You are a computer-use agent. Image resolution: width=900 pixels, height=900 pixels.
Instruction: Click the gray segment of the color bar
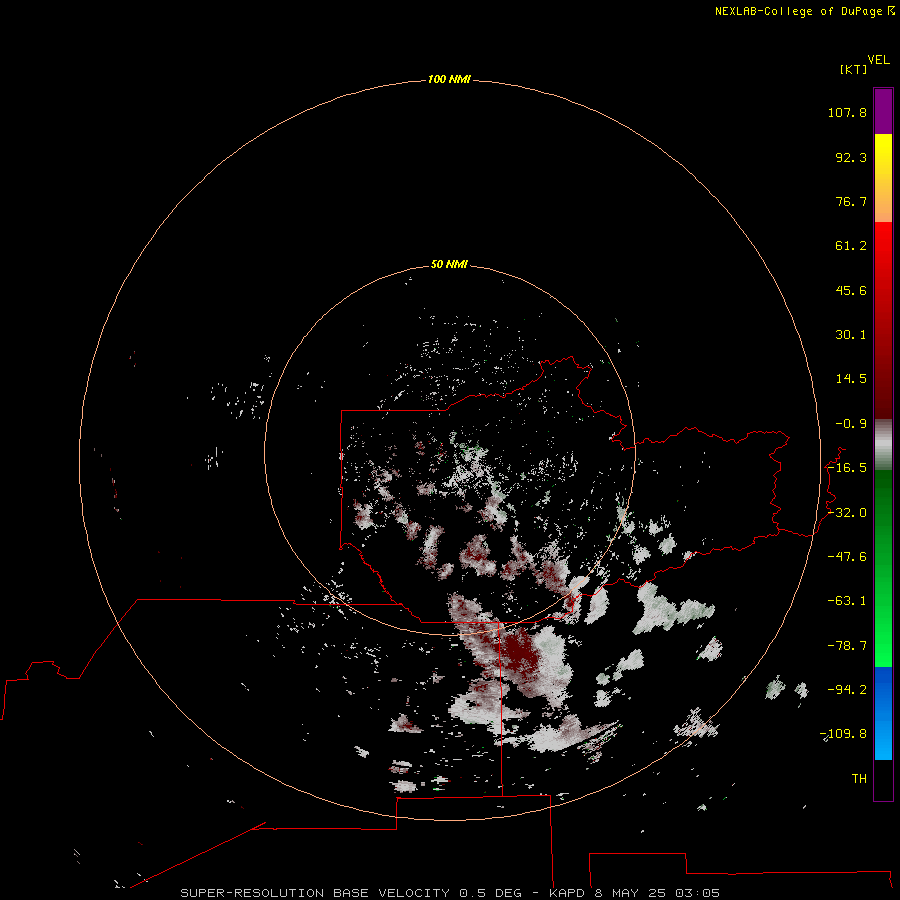tap(883, 445)
